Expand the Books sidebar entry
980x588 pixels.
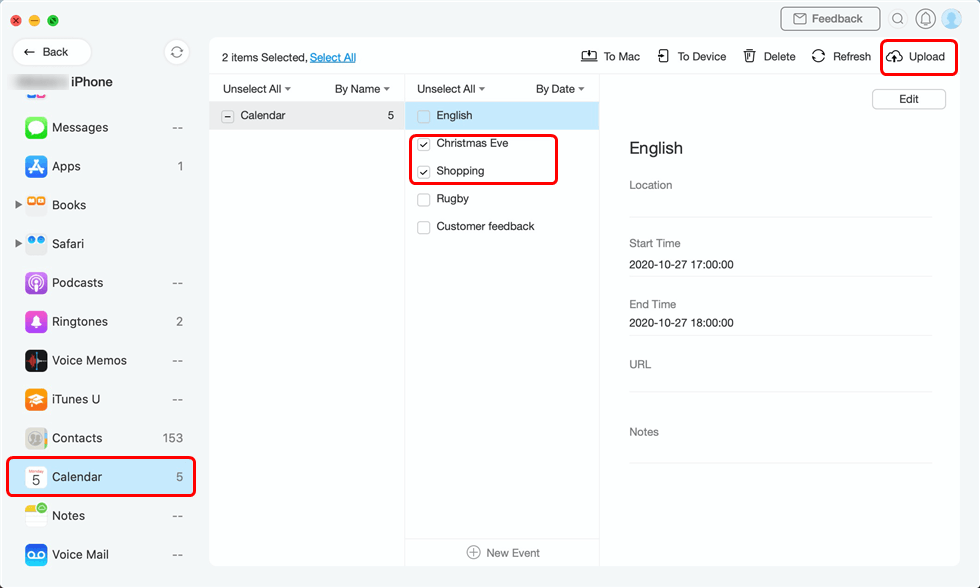17,205
